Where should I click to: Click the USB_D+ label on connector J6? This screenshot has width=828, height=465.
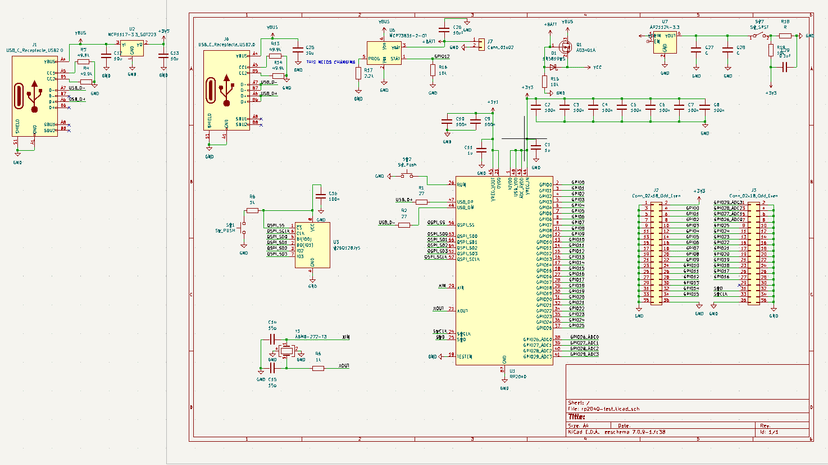pyautogui.click(x=269, y=94)
